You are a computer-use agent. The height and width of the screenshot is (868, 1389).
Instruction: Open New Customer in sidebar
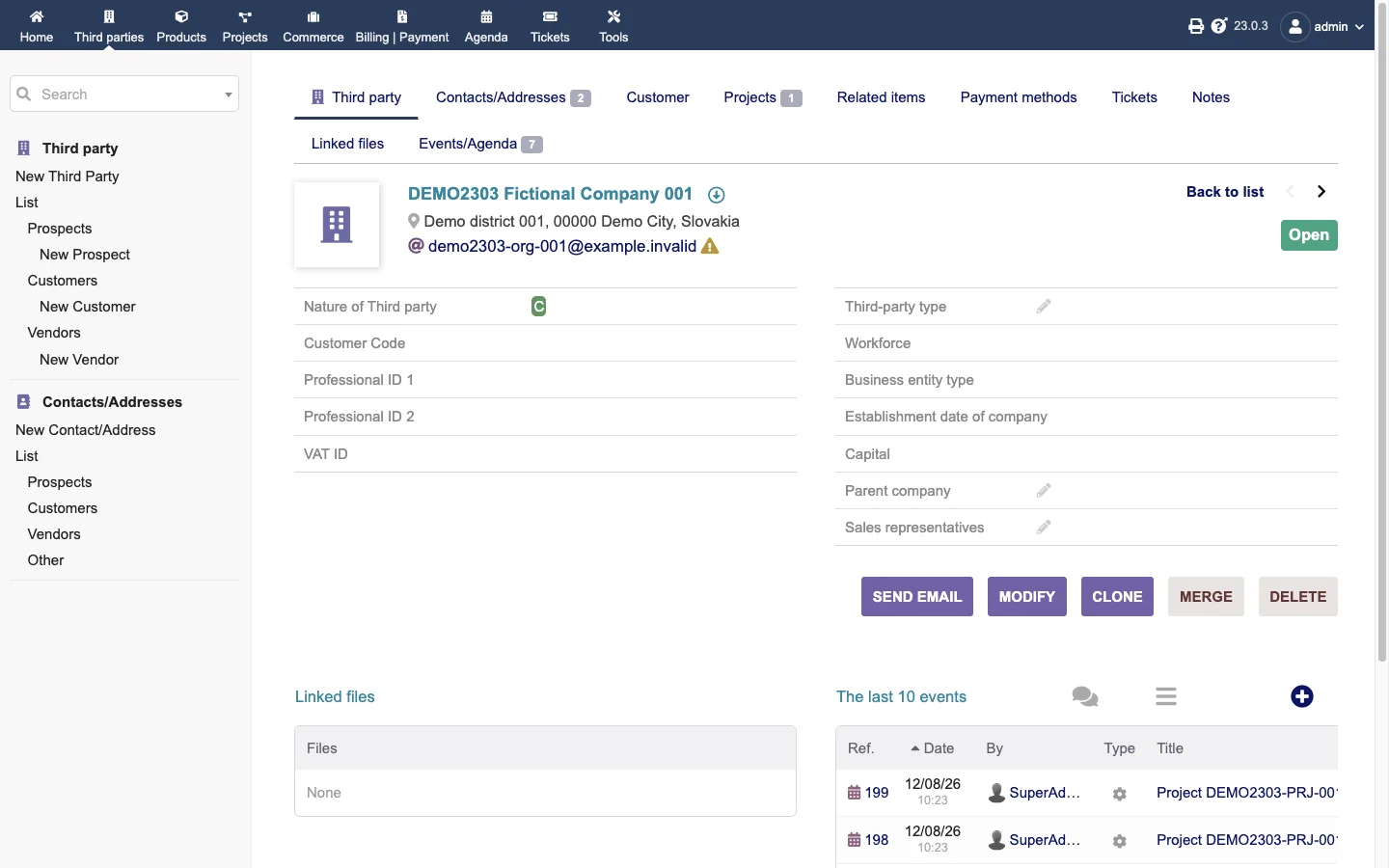88,307
